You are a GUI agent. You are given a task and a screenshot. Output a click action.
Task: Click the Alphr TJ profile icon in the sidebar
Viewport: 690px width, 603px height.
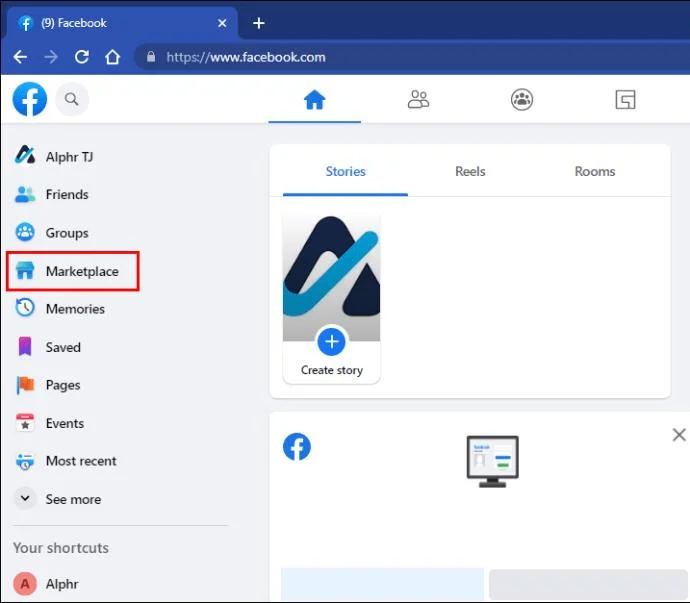point(25,155)
